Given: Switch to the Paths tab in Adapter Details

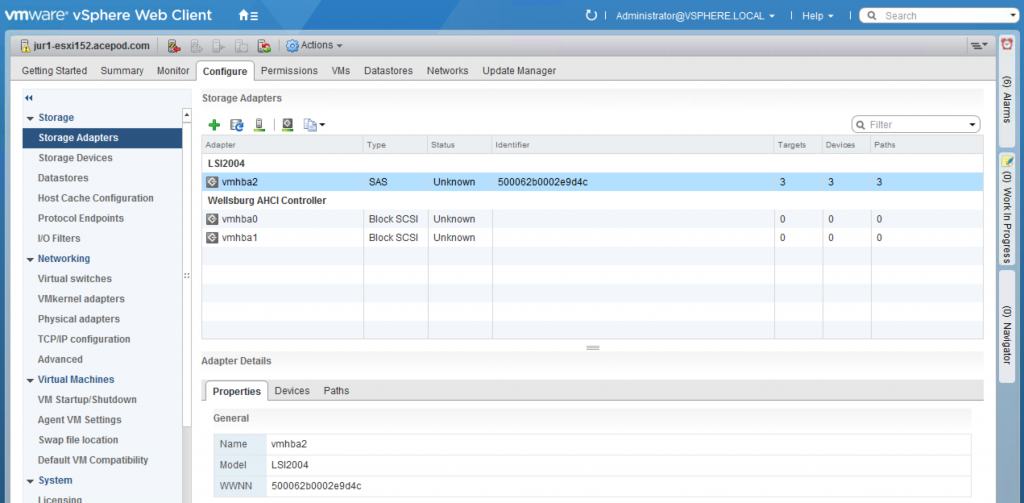Looking at the screenshot, I should tap(336, 391).
